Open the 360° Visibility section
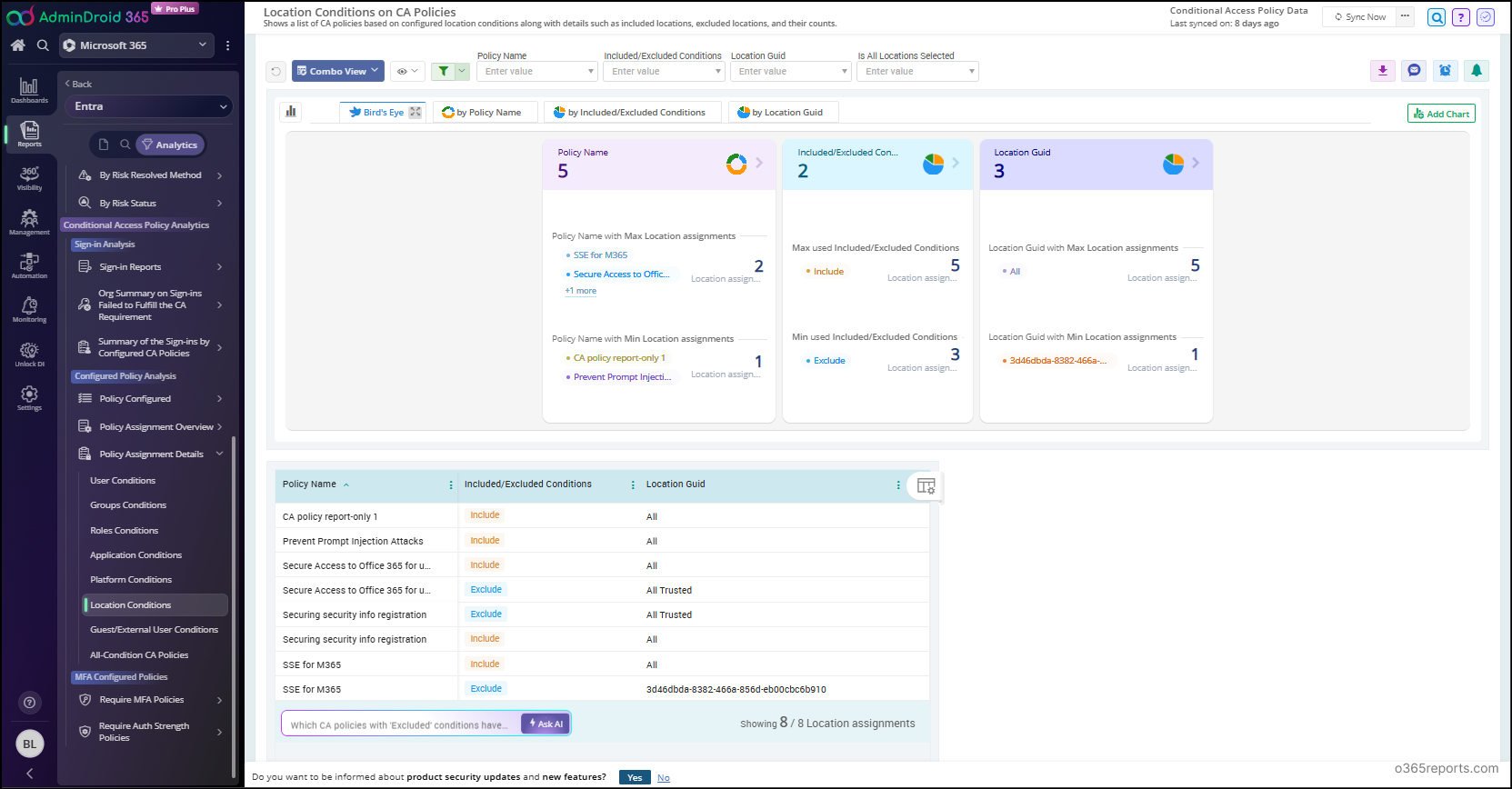The image size is (1512, 789). pyautogui.click(x=29, y=178)
